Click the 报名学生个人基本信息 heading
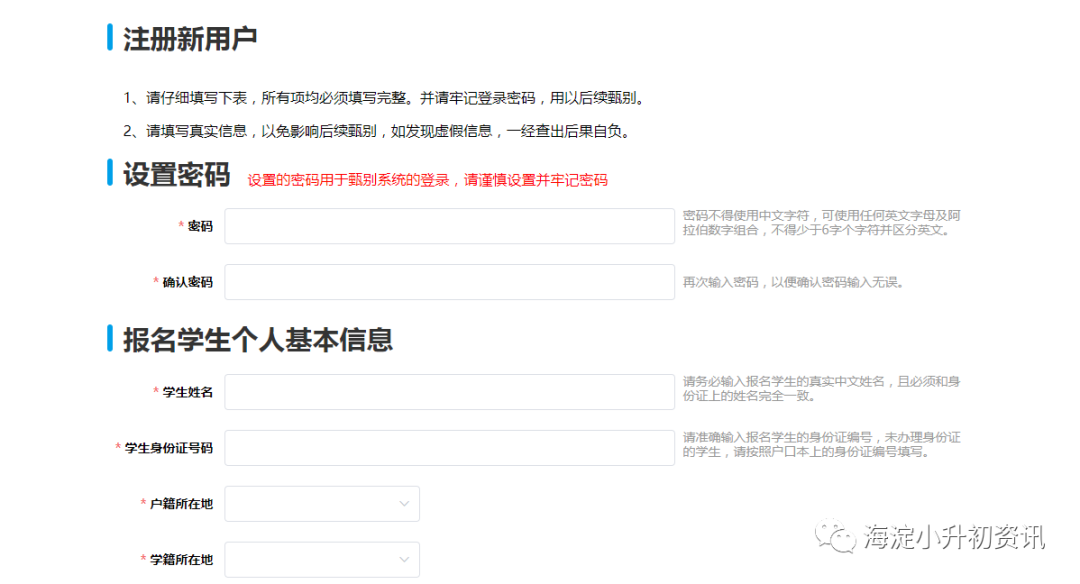Viewport: 1080px width, 584px height. point(258,340)
